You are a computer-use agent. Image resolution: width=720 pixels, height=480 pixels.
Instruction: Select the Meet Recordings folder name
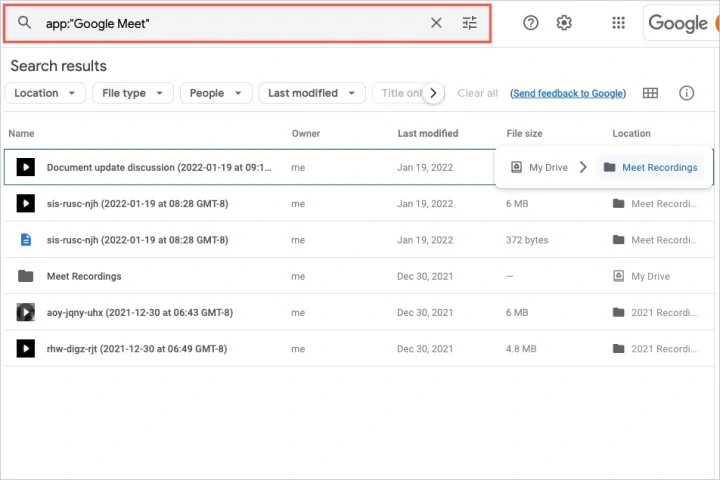[84, 276]
